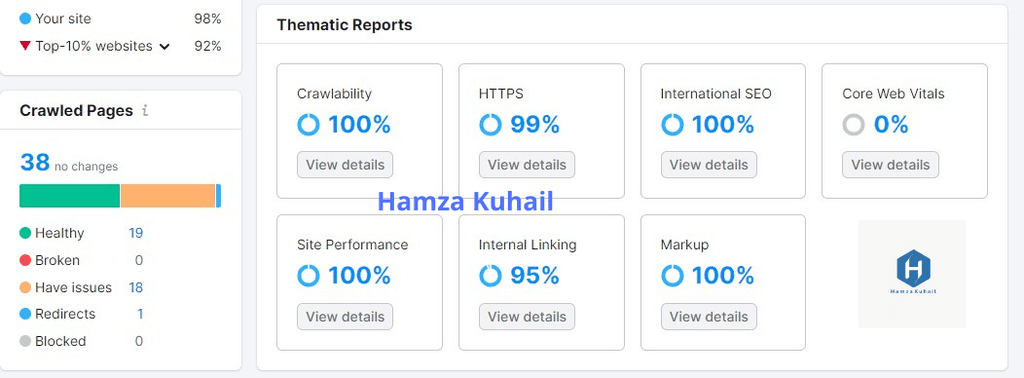Select the Redirects count 1
The image size is (1024, 378).
click(140, 314)
